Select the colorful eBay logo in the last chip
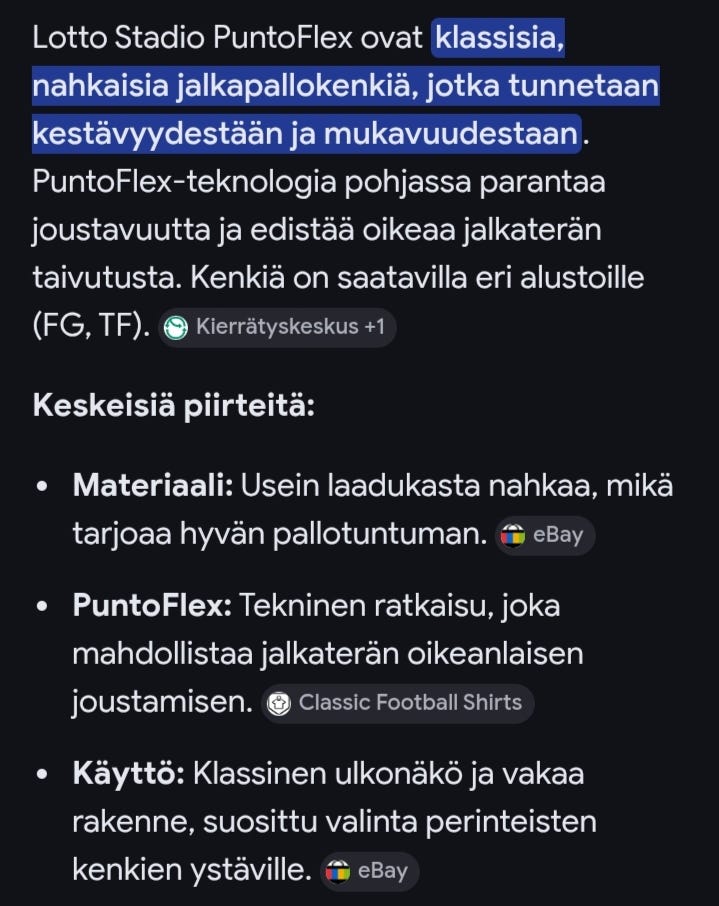The height and width of the screenshot is (906, 719). coord(337,870)
